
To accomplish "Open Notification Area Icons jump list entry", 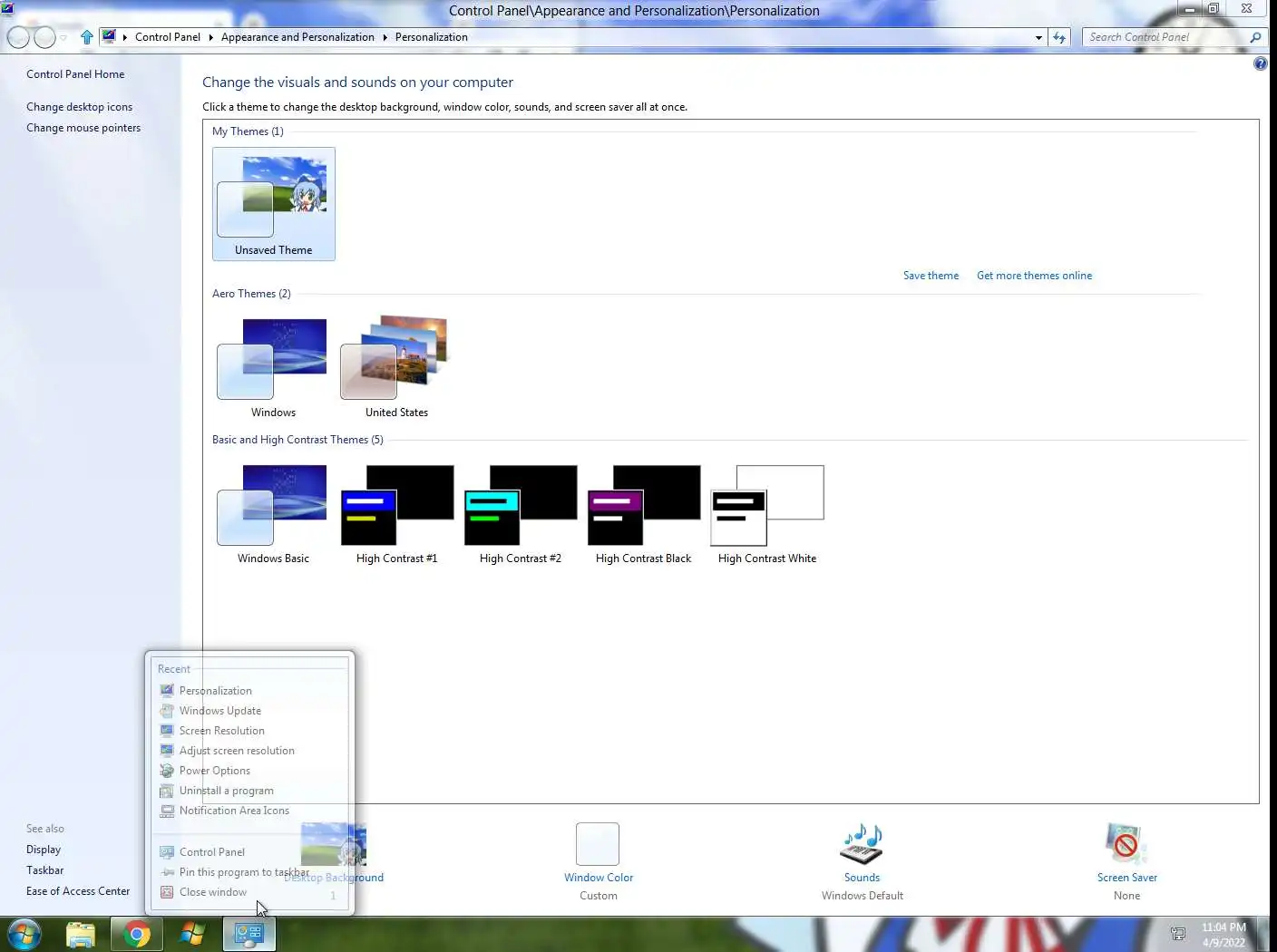I will tap(250, 811).
